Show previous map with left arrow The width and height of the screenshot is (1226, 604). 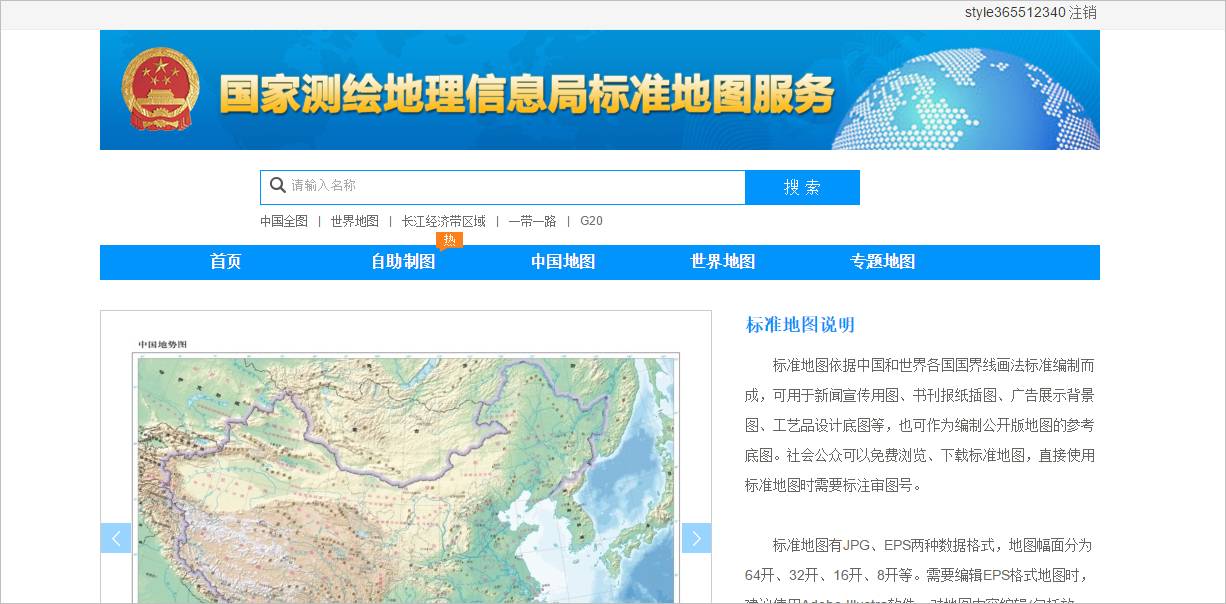[x=116, y=538]
